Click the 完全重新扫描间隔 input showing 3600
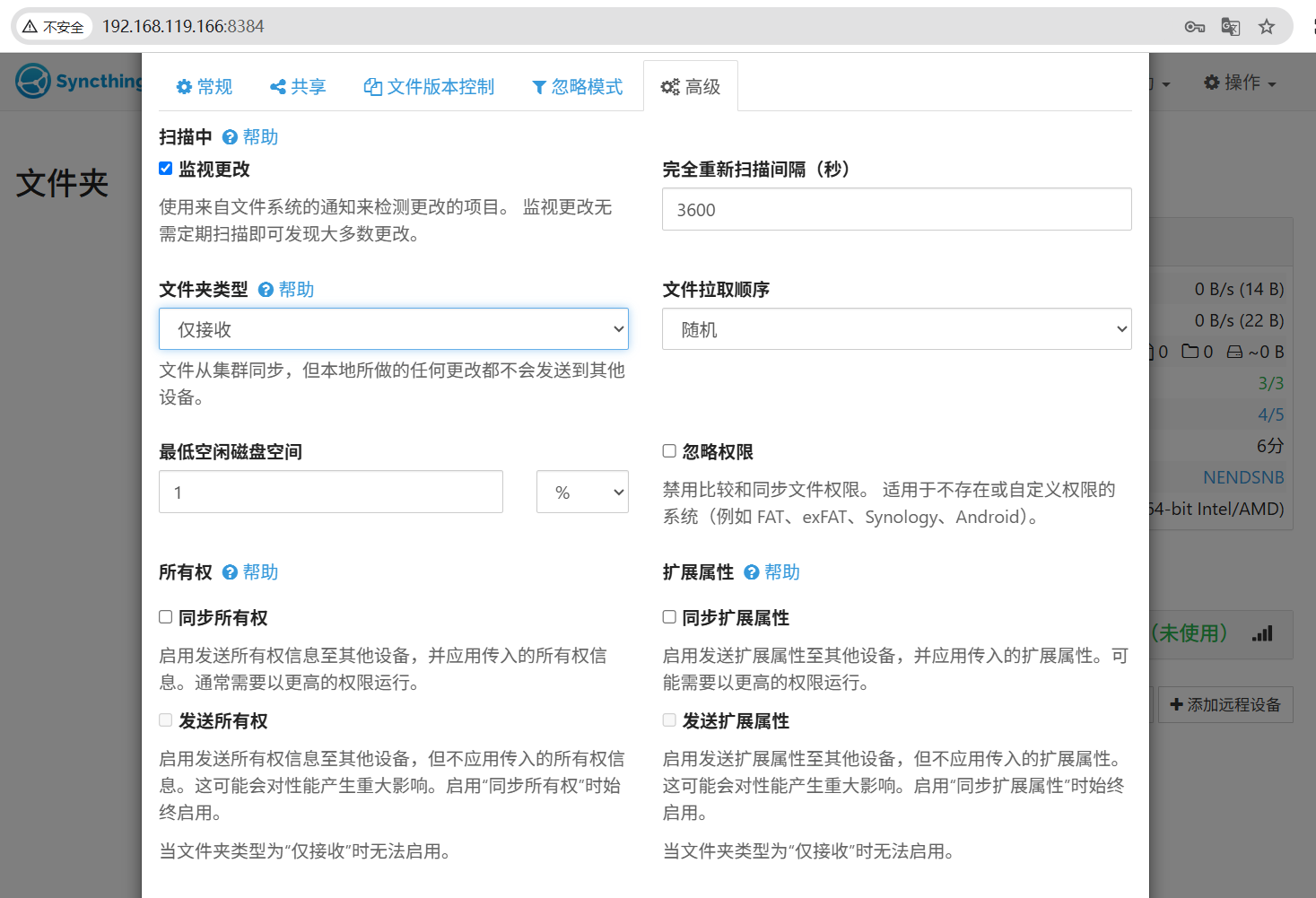Image resolution: width=1316 pixels, height=898 pixels. pos(897,209)
